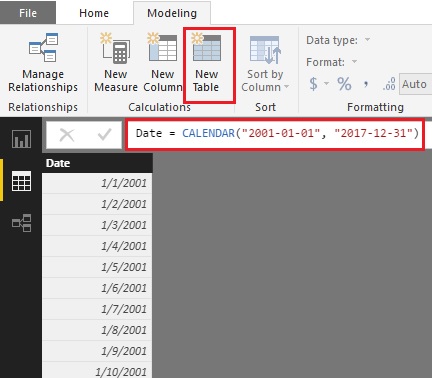Switch to Relationships model view
Image resolution: width=432 pixels, height=378 pixels.
(21, 223)
